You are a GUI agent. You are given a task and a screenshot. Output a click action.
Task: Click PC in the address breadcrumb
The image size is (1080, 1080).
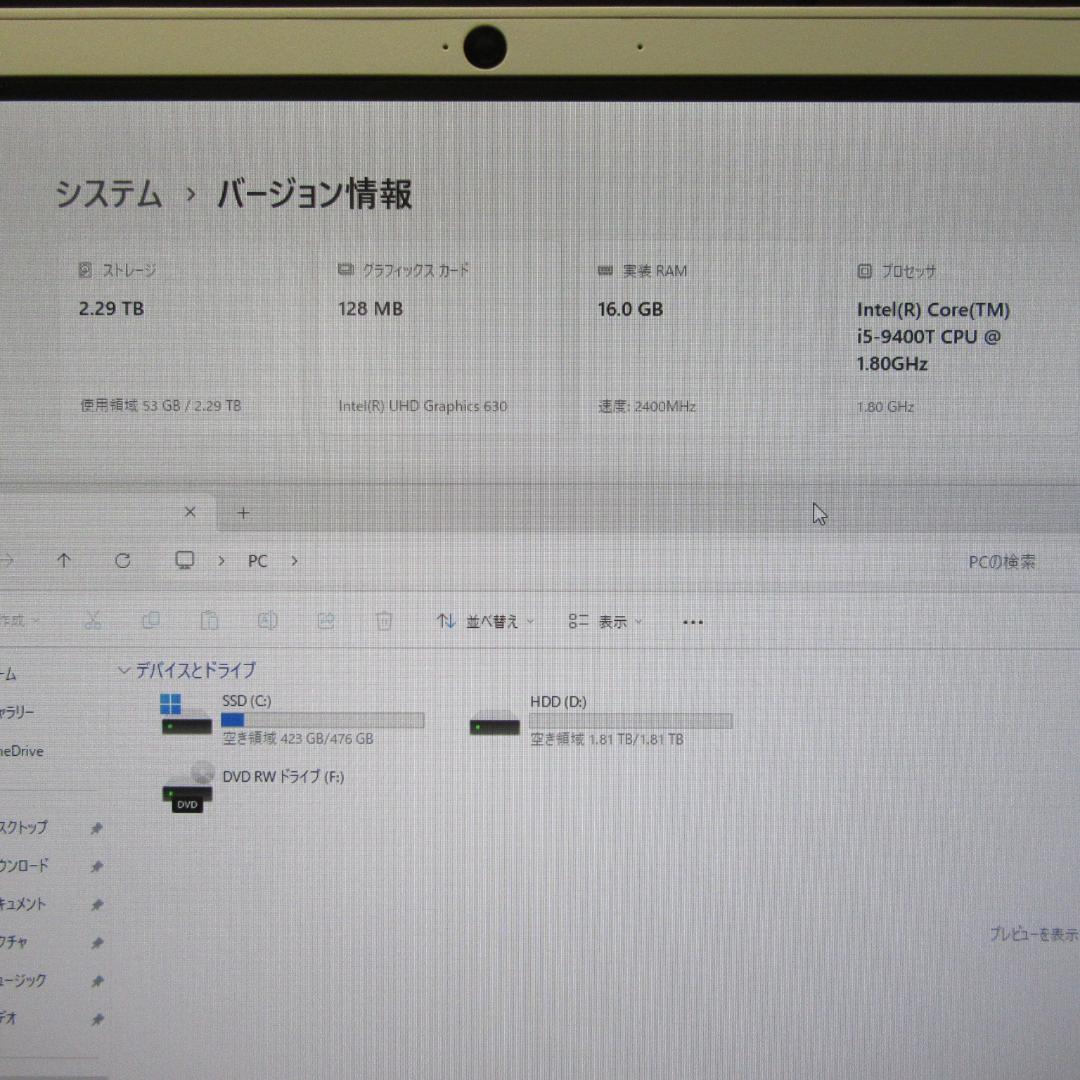pos(256,561)
